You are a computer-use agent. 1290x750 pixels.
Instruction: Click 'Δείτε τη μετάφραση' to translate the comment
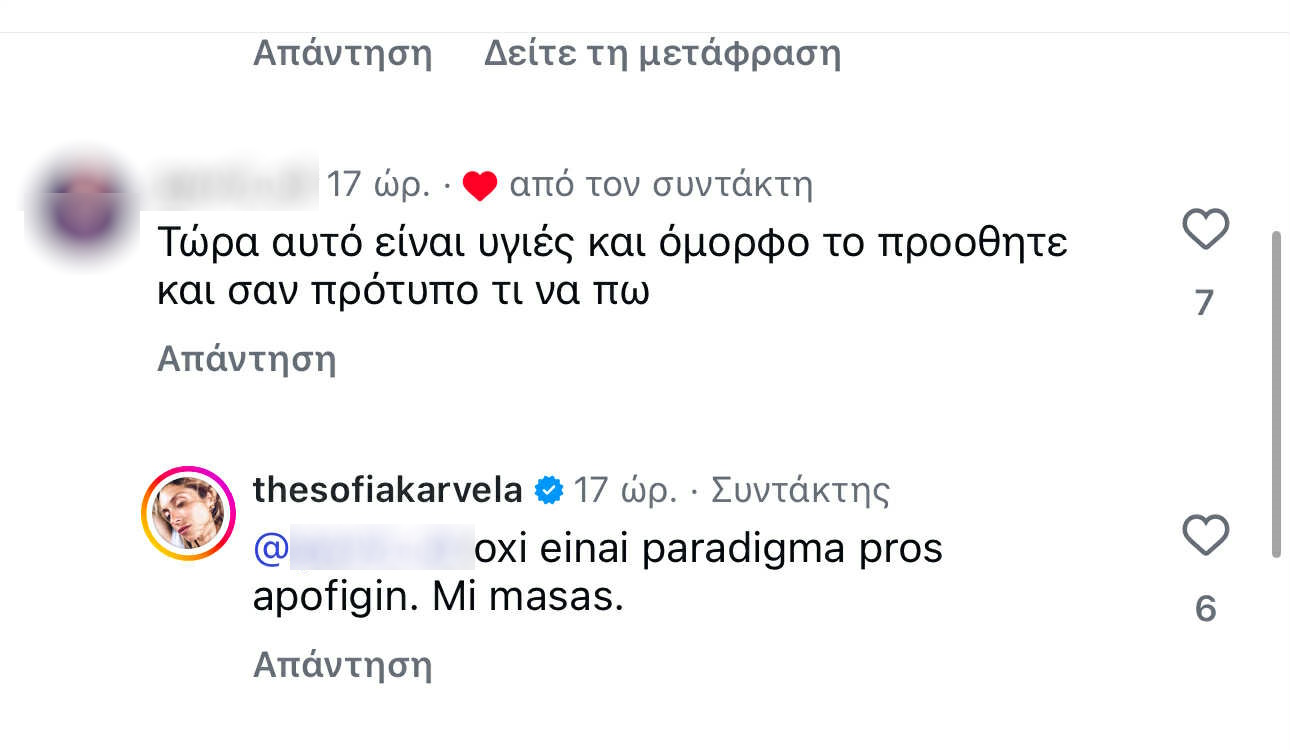coord(662,53)
